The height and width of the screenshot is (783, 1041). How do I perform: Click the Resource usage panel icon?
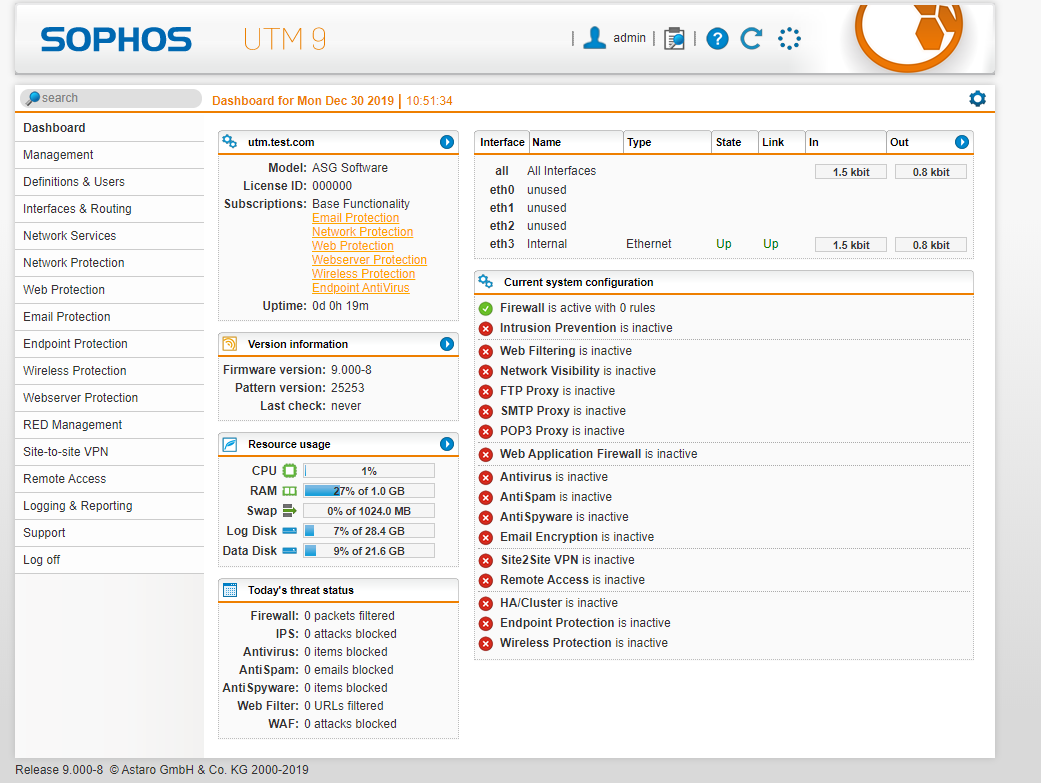click(230, 444)
